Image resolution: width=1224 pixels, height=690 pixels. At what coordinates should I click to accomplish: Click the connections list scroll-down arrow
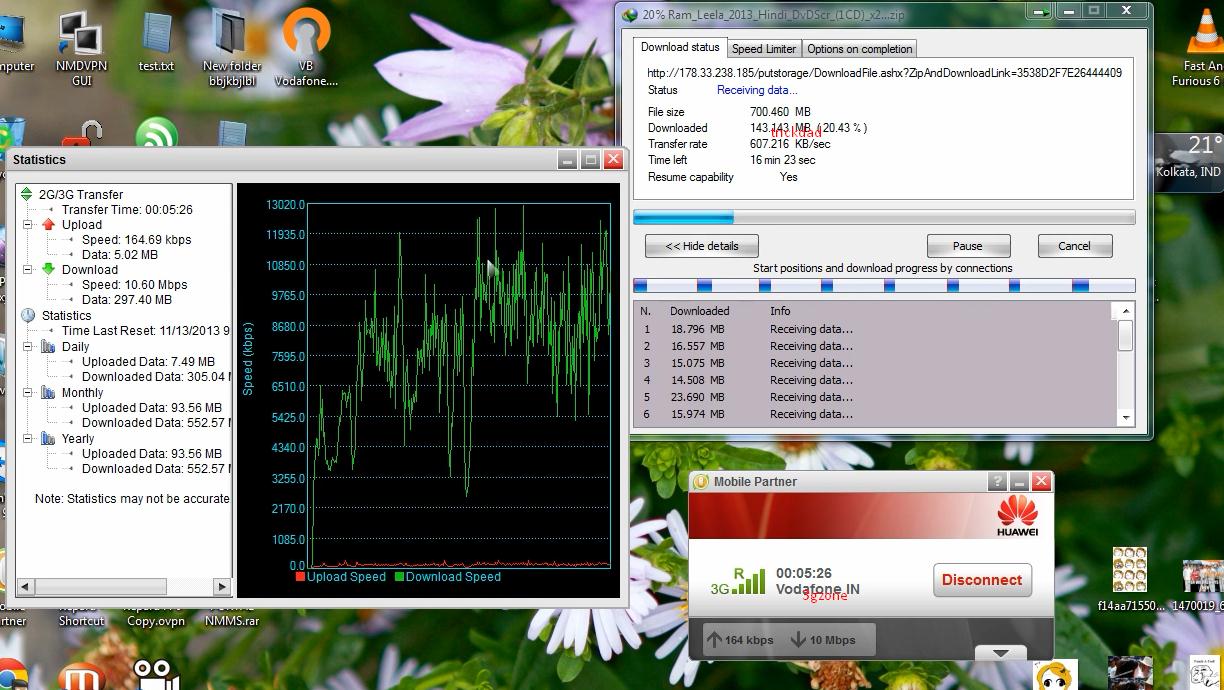[x=1125, y=417]
